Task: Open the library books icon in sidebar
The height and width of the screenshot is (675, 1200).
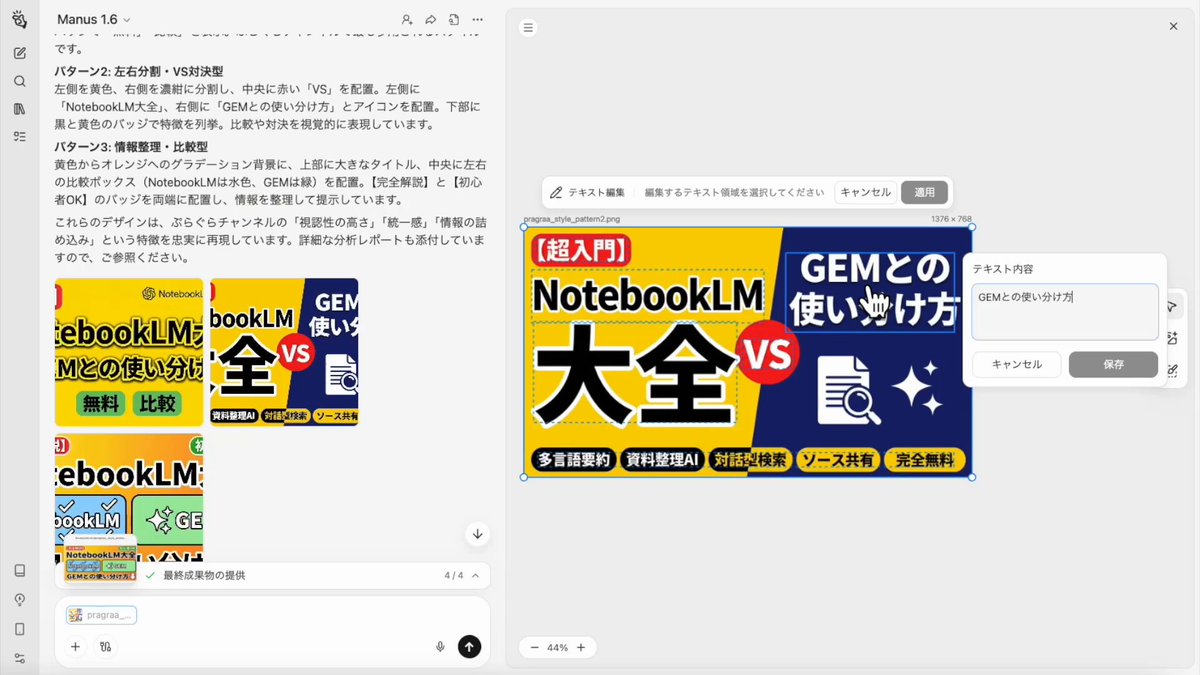Action: (19, 109)
